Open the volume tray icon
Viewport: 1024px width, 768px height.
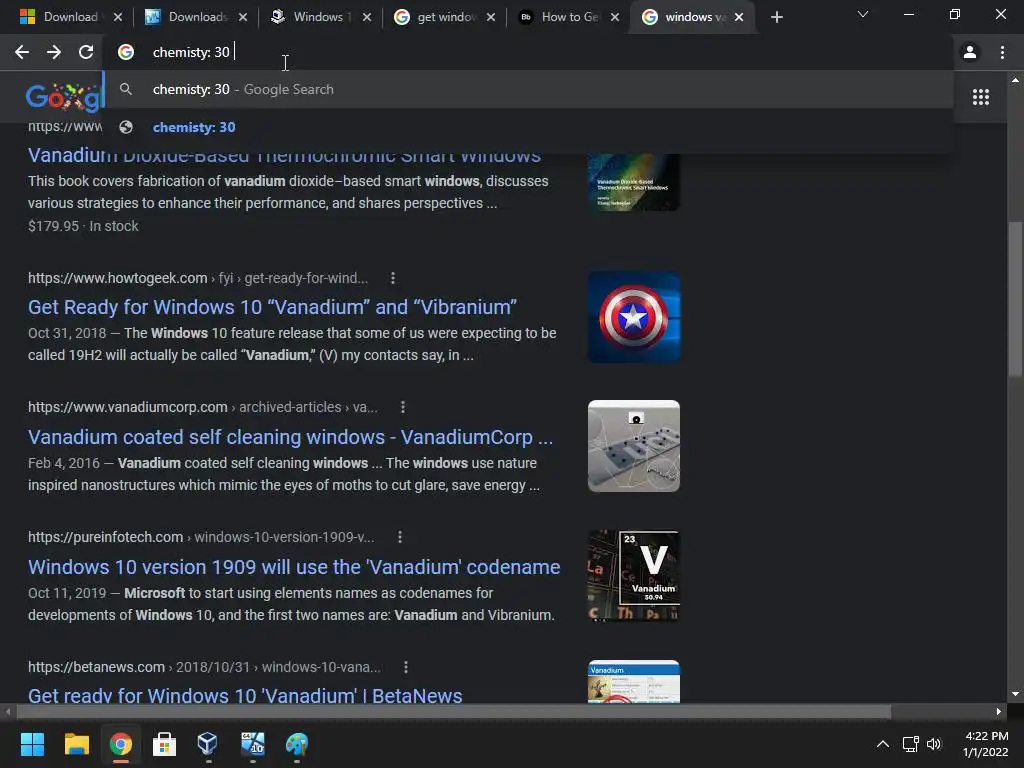coord(934,744)
